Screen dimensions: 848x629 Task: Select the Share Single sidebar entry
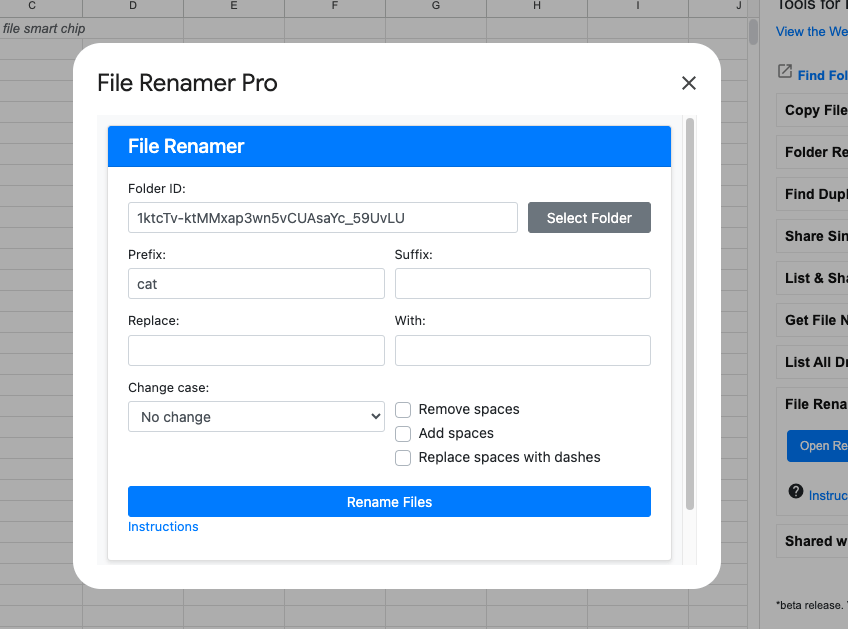click(812, 236)
